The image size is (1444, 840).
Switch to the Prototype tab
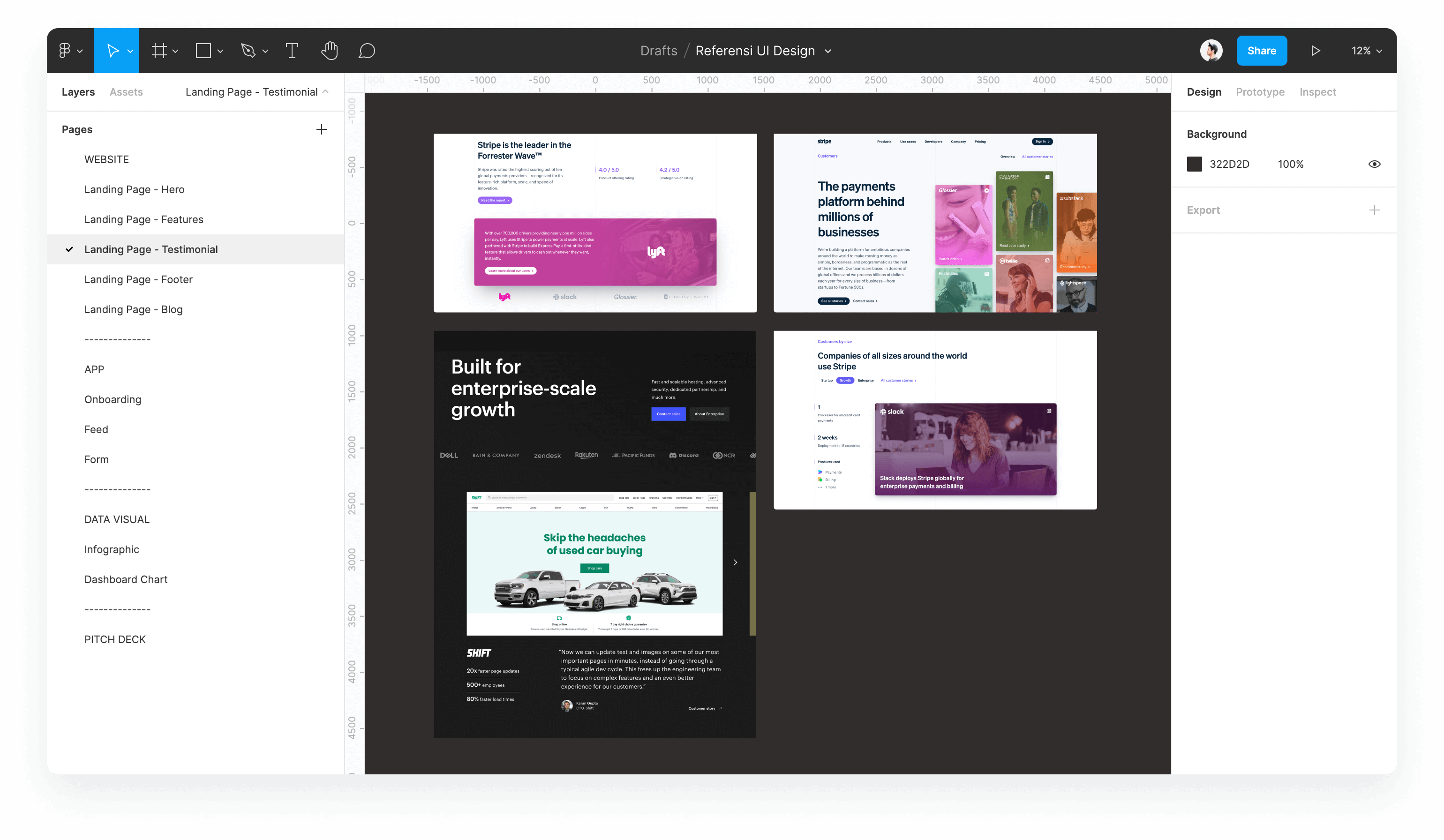pos(1260,92)
